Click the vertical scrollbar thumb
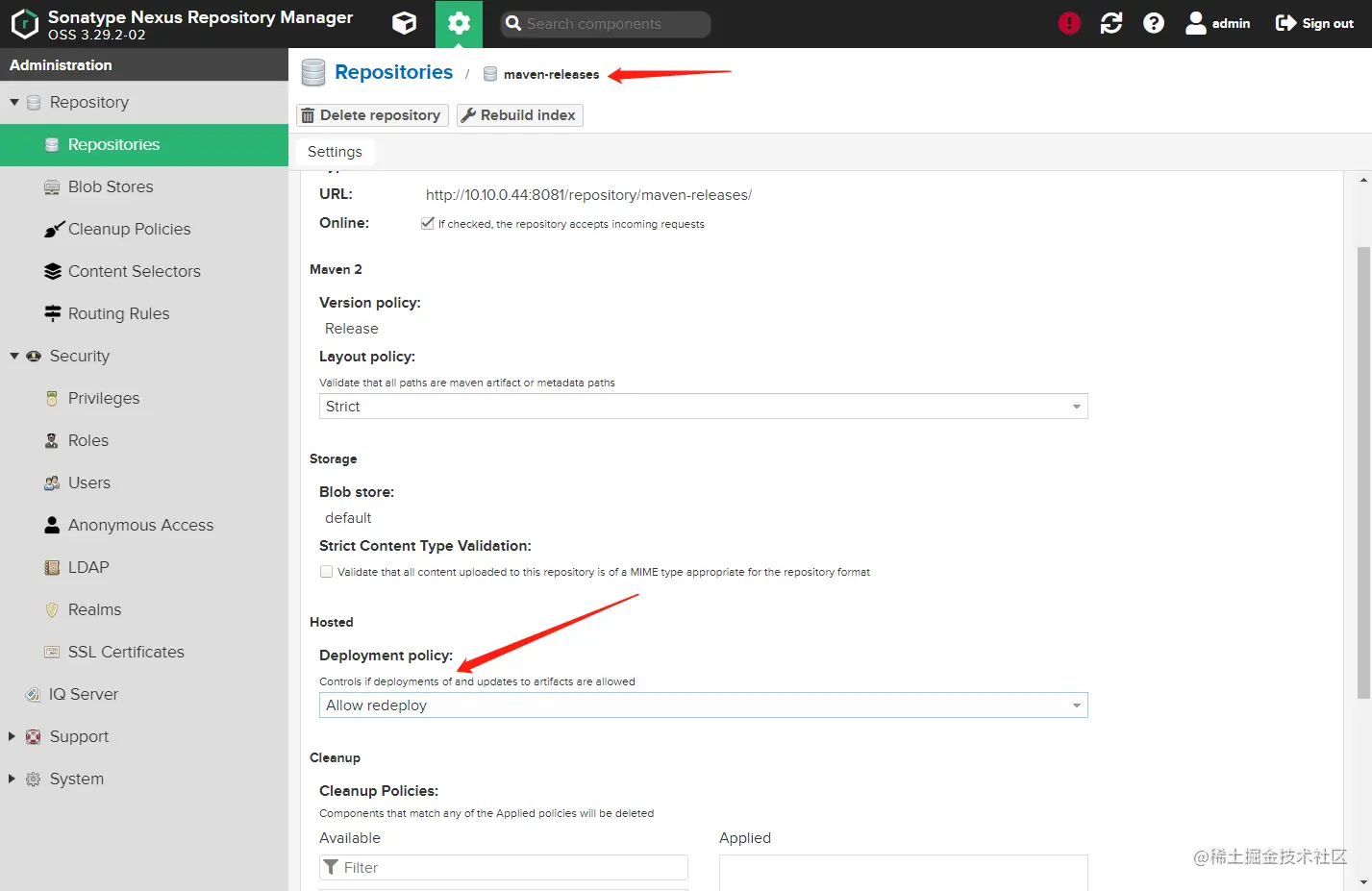1372x891 pixels. tap(1363, 473)
